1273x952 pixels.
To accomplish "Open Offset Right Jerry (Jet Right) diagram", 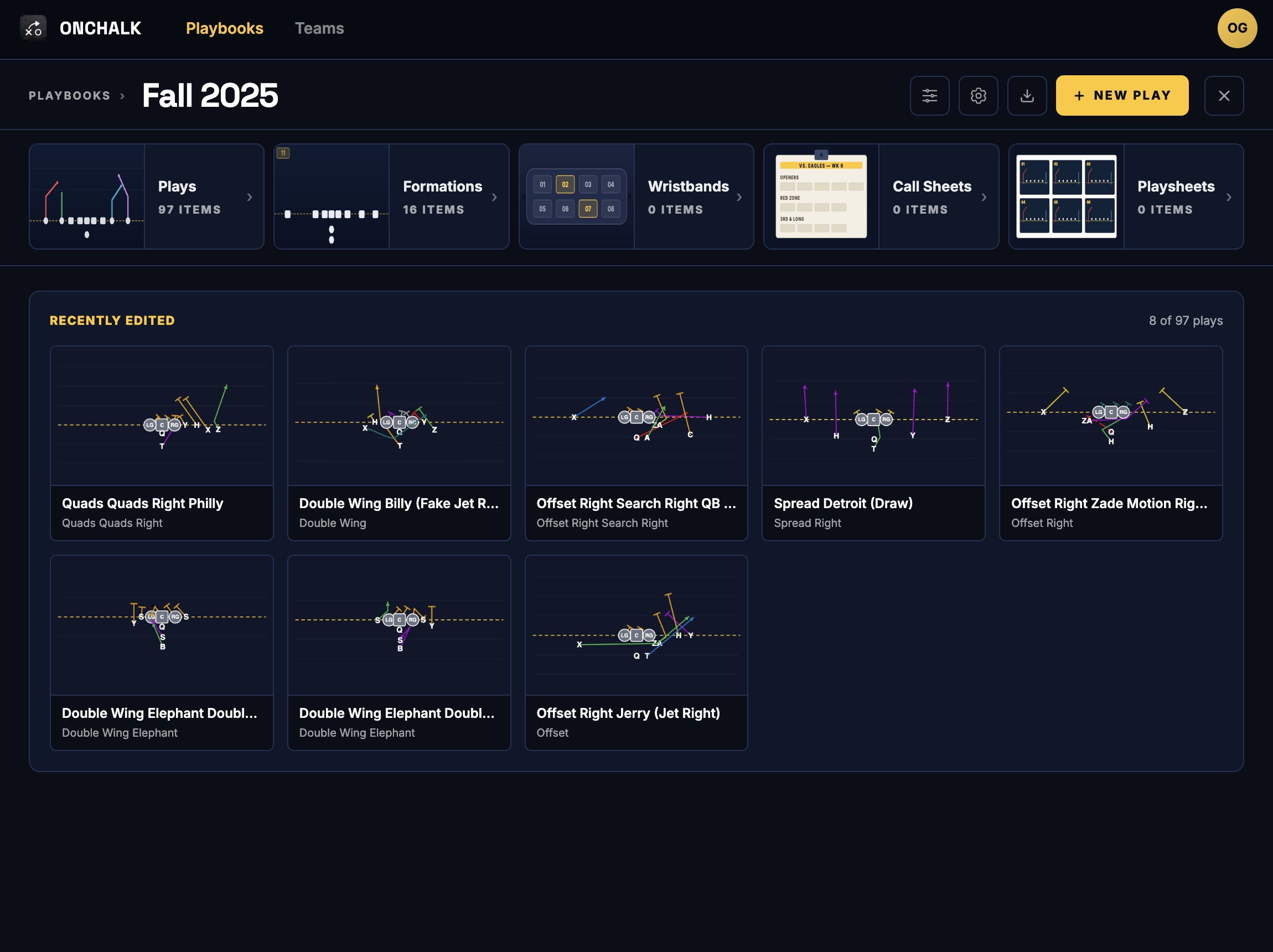I will coord(636,625).
